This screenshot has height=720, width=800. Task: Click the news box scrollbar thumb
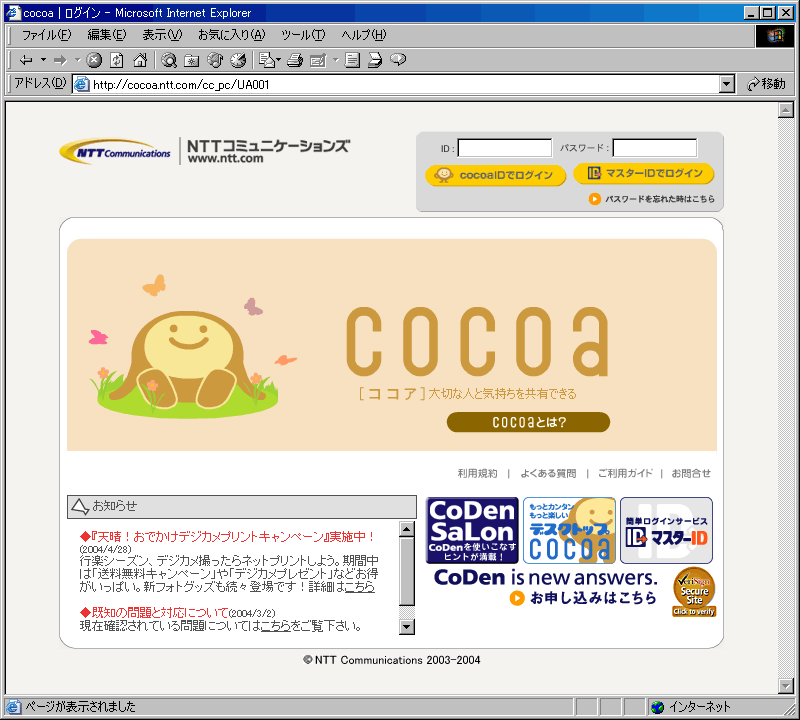tap(407, 572)
